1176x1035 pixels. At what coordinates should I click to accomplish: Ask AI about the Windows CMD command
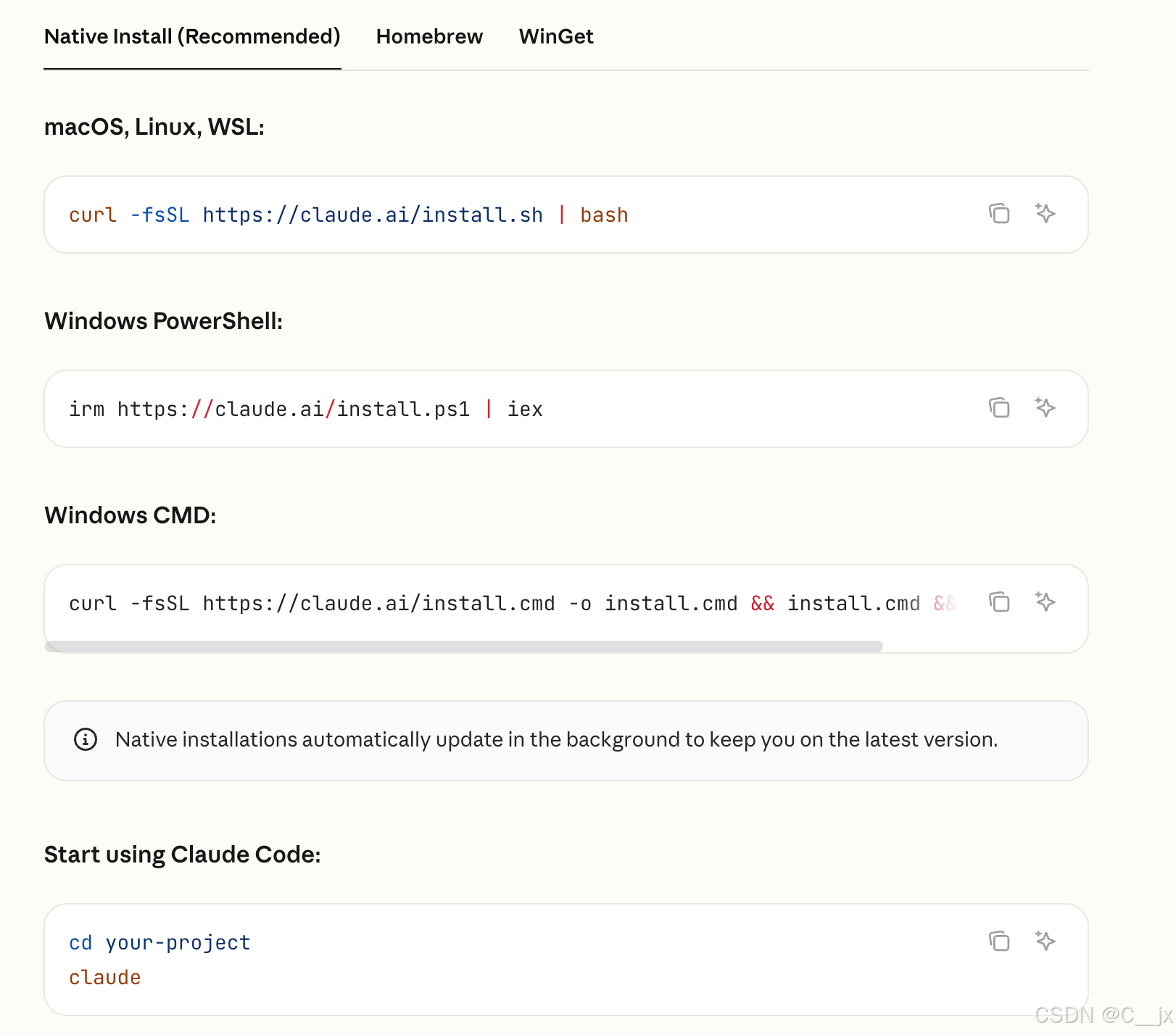[1045, 602]
